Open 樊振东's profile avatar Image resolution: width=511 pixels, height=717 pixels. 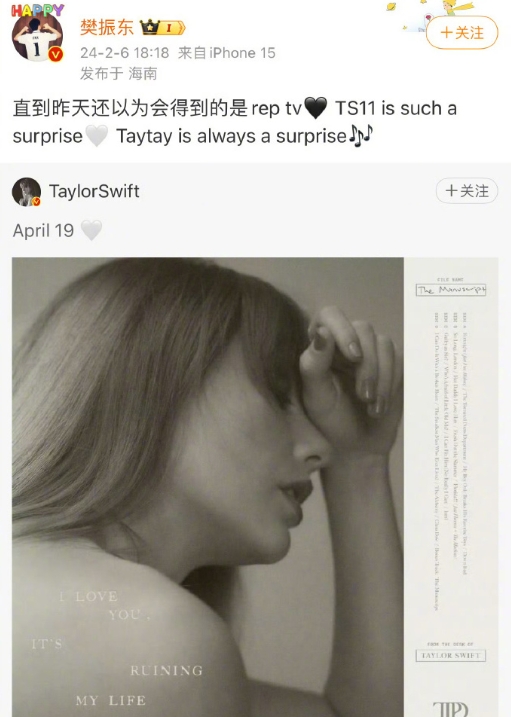point(37,38)
